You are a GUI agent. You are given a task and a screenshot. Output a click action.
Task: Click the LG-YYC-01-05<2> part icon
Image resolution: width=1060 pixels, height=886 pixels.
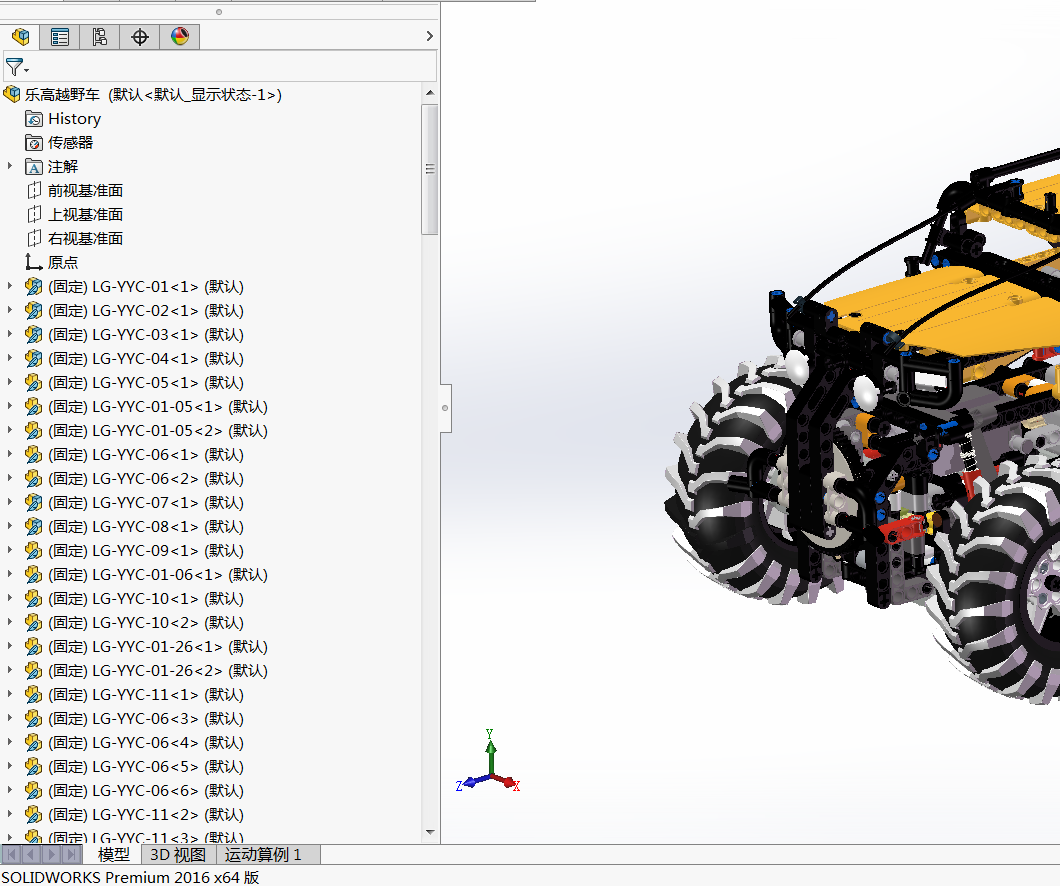click(x=33, y=430)
